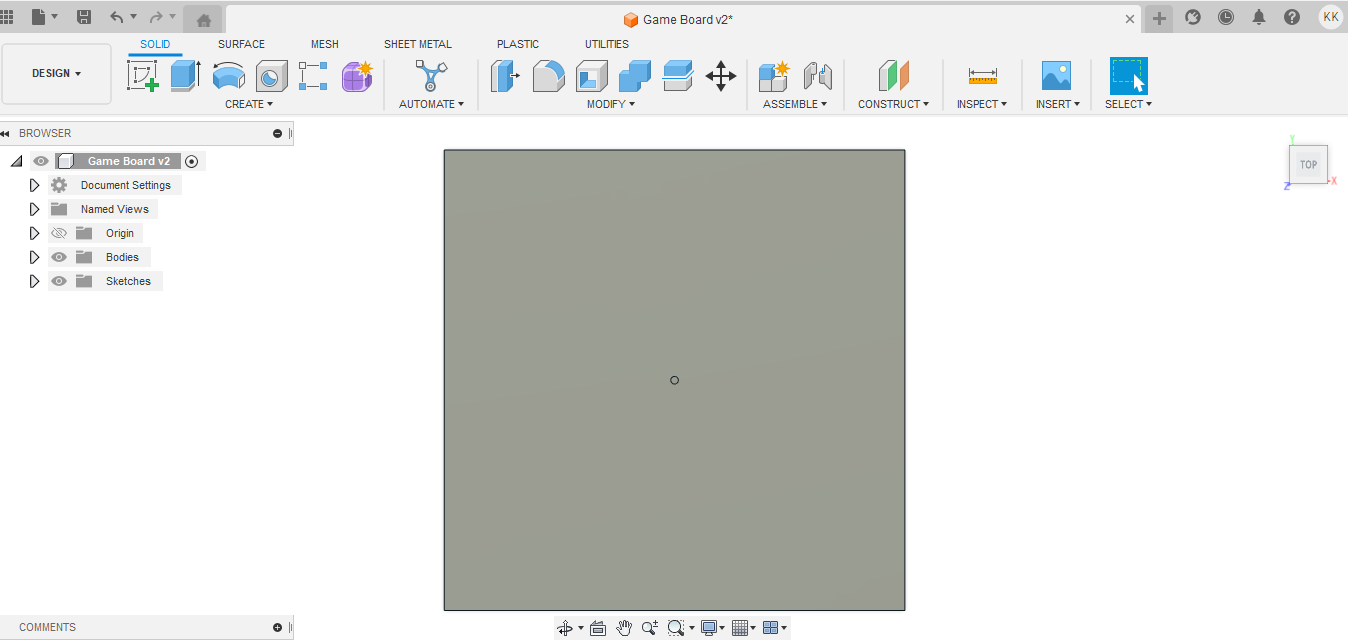The image size is (1348, 643).
Task: Open the ASSEMBLE dropdown menu
Action: [x=795, y=104]
